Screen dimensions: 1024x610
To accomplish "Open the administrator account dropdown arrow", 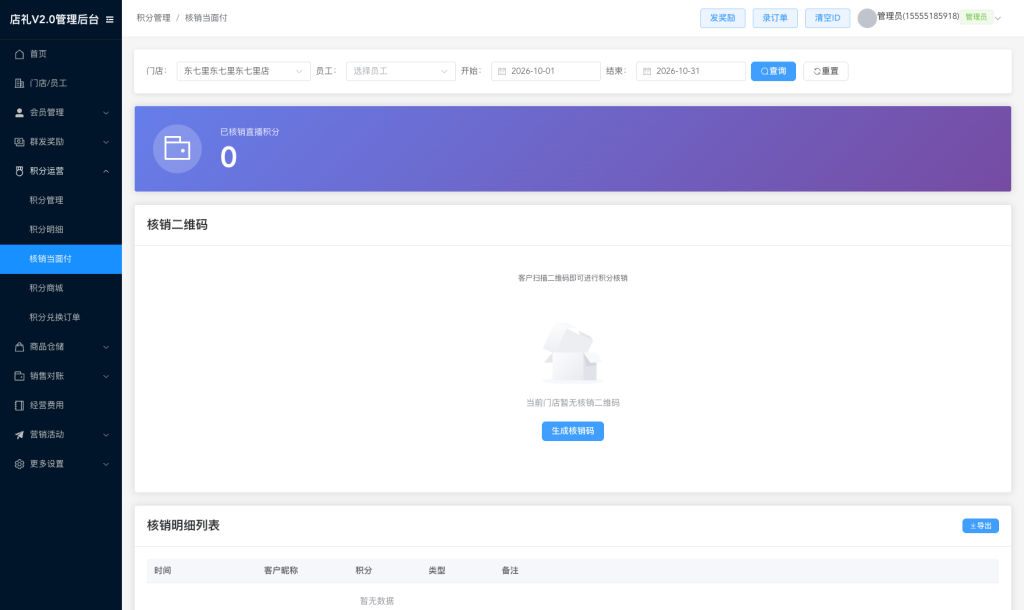I will pos(997,18).
